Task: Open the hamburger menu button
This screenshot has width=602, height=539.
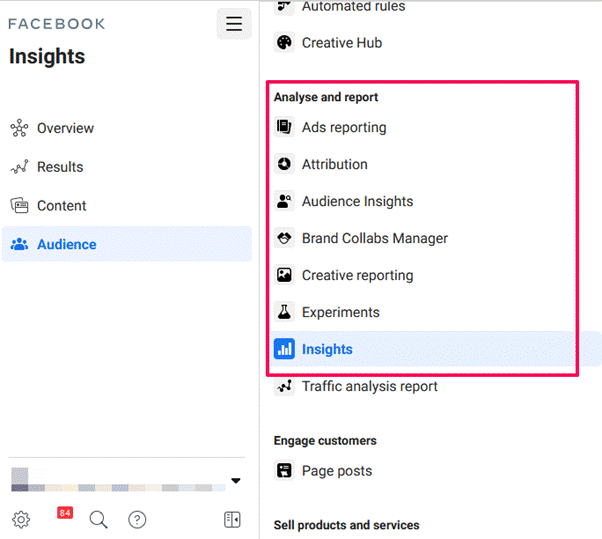Action: [234, 24]
